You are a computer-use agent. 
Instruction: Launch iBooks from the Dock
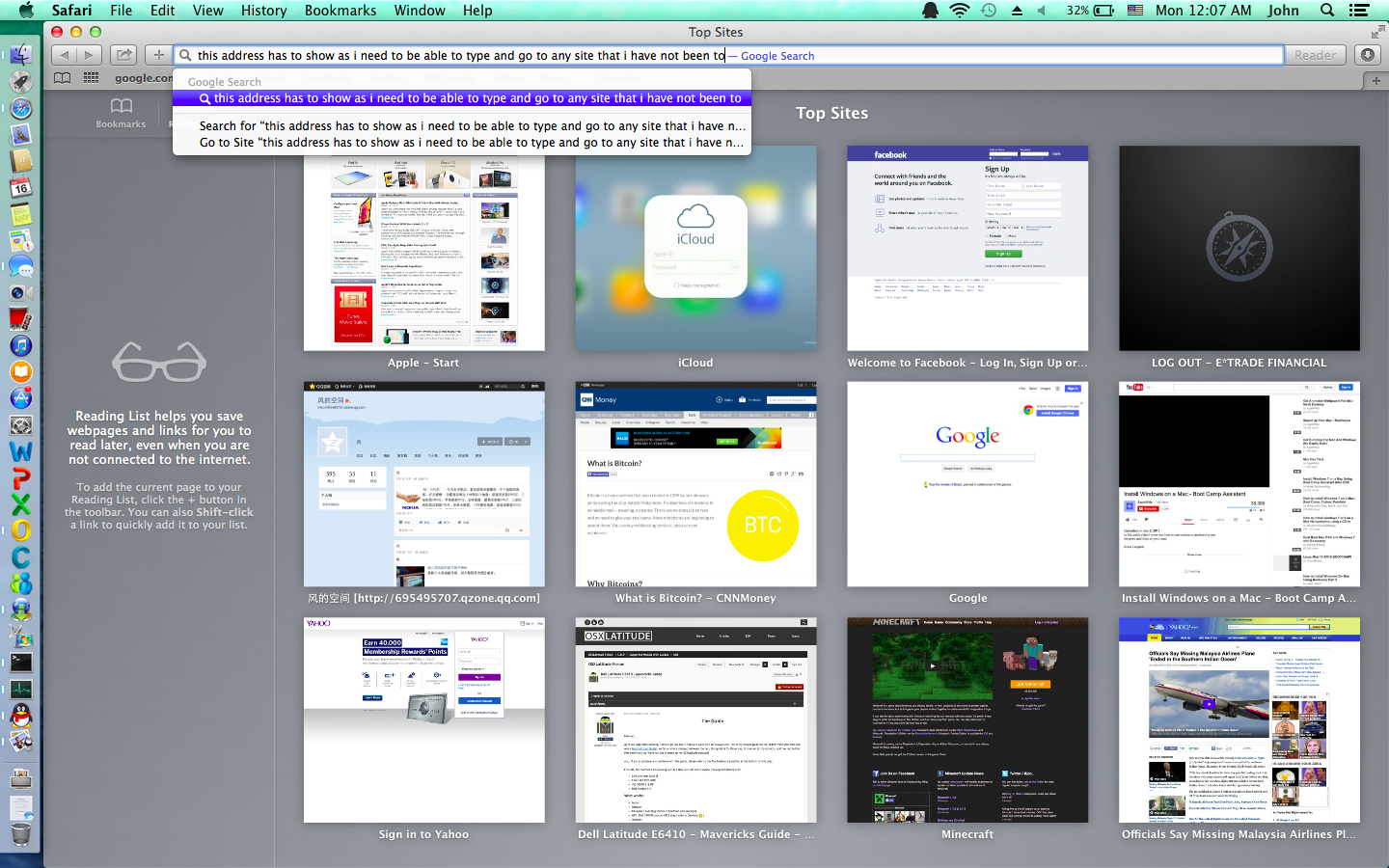tap(20, 371)
